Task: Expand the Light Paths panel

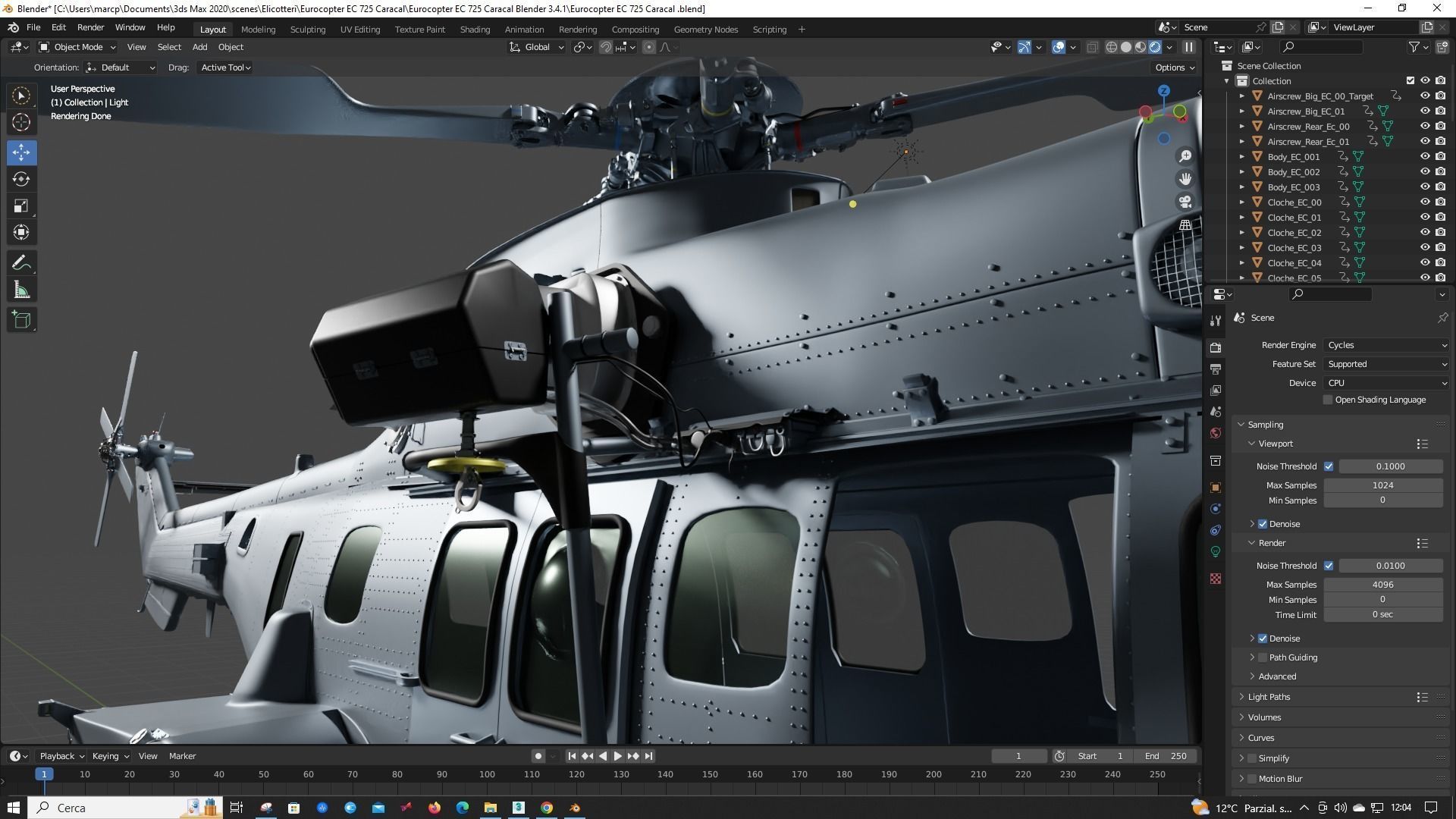Action: click(1269, 697)
